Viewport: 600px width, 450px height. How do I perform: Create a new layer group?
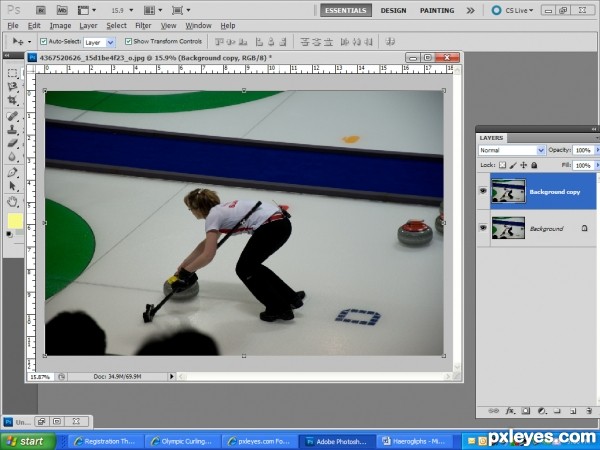click(x=557, y=411)
